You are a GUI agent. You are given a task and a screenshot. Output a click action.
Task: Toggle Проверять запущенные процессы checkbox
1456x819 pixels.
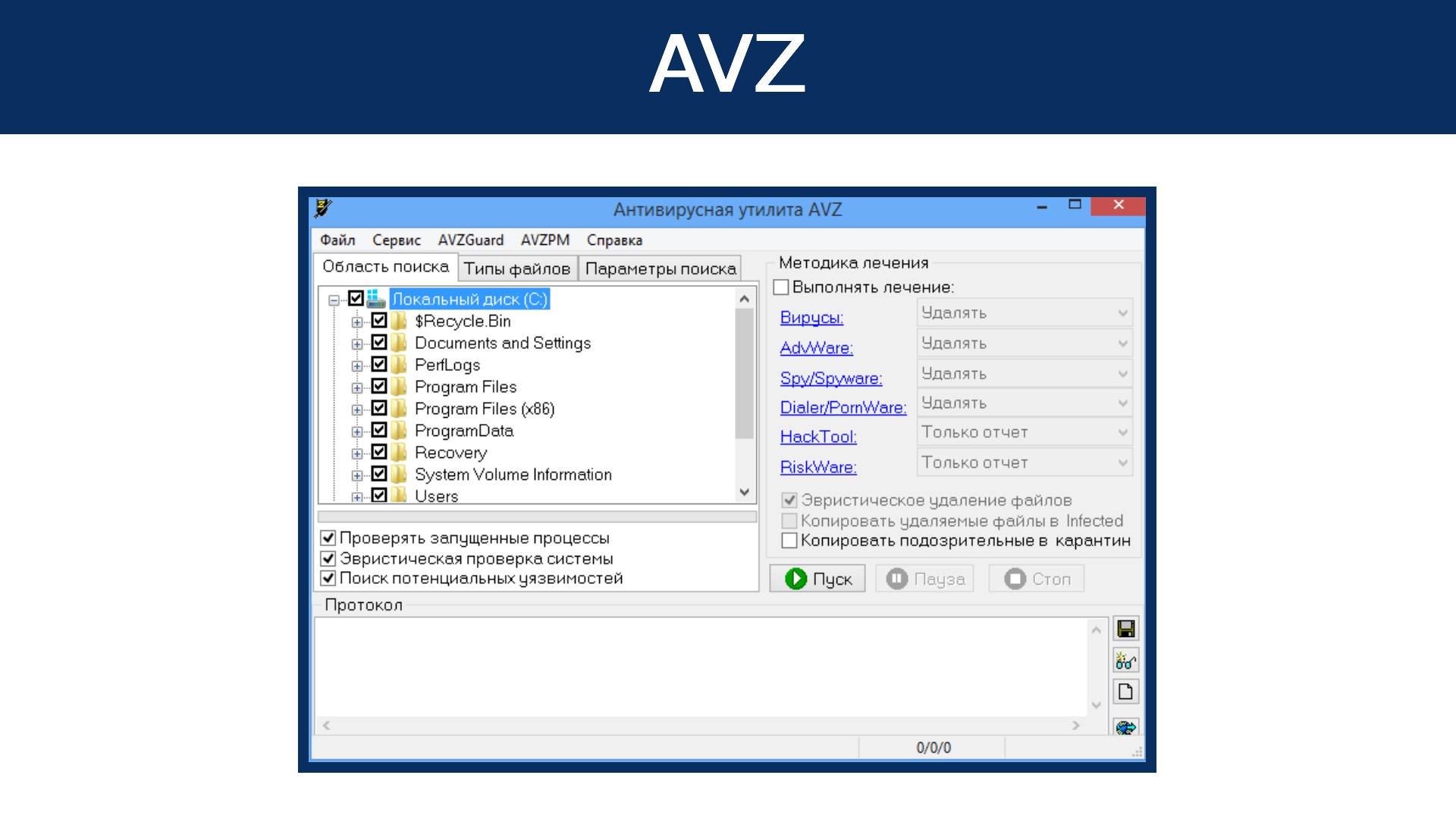[328, 538]
